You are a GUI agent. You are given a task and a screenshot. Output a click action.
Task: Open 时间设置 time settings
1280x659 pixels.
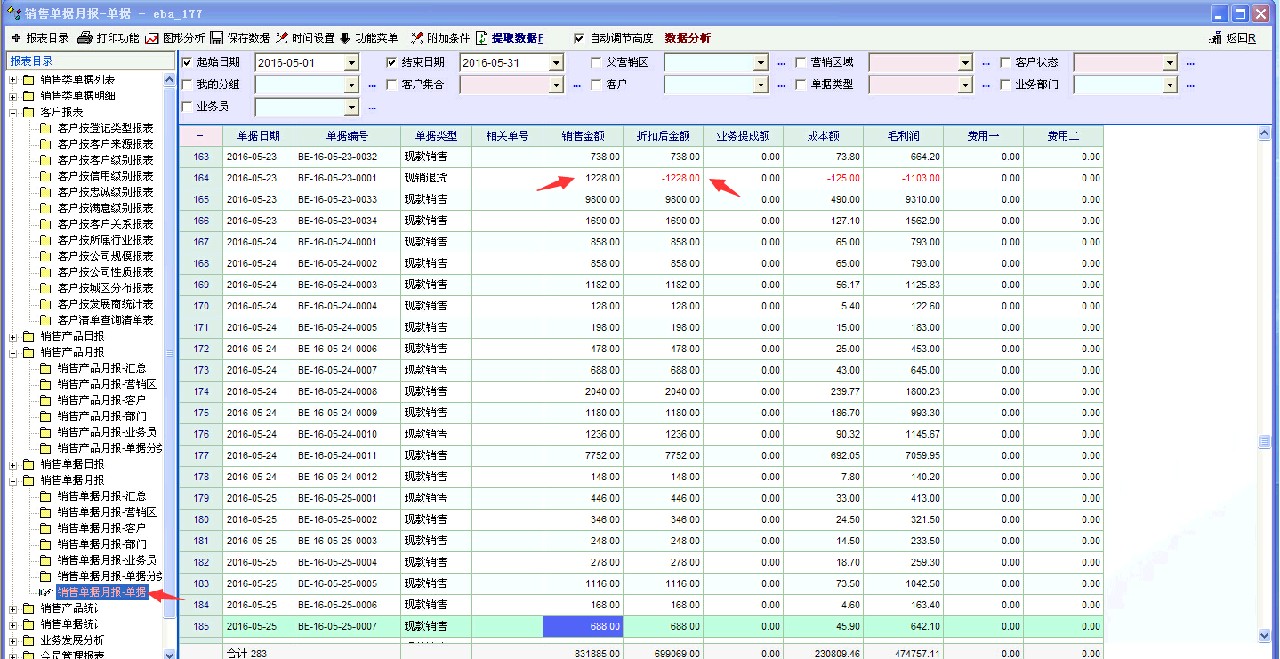(282, 38)
